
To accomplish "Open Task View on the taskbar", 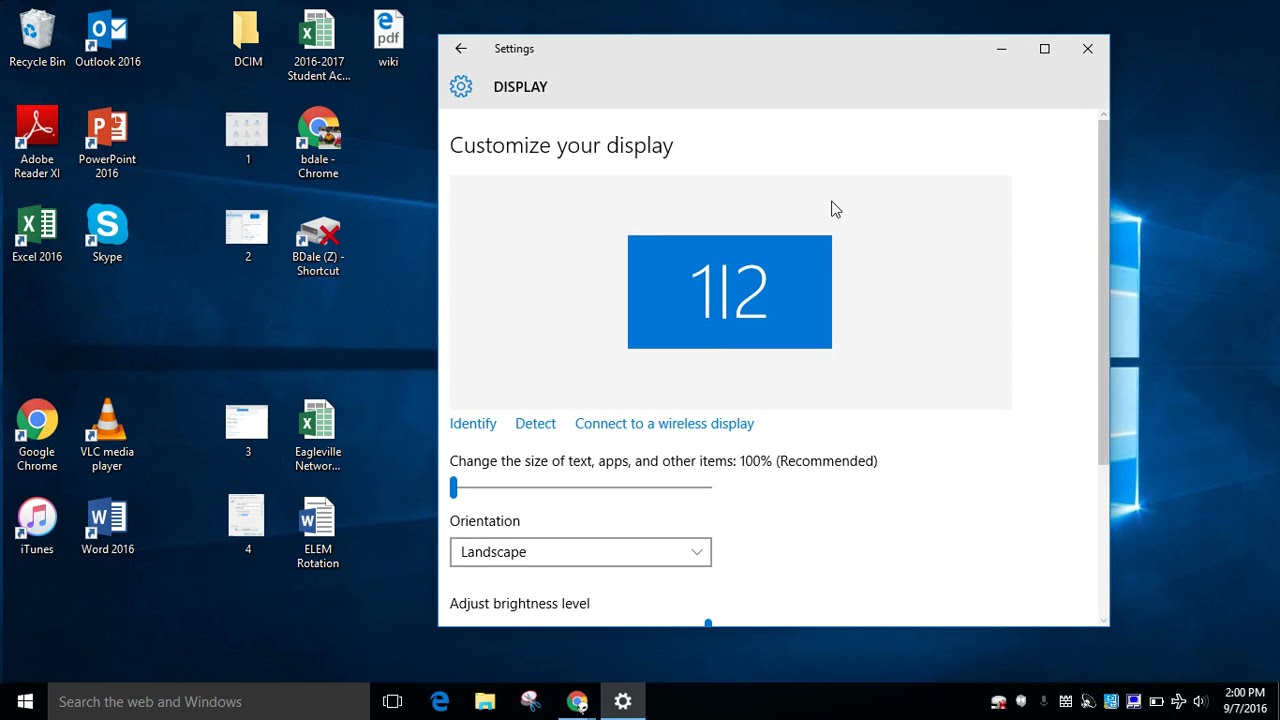I will [x=392, y=701].
